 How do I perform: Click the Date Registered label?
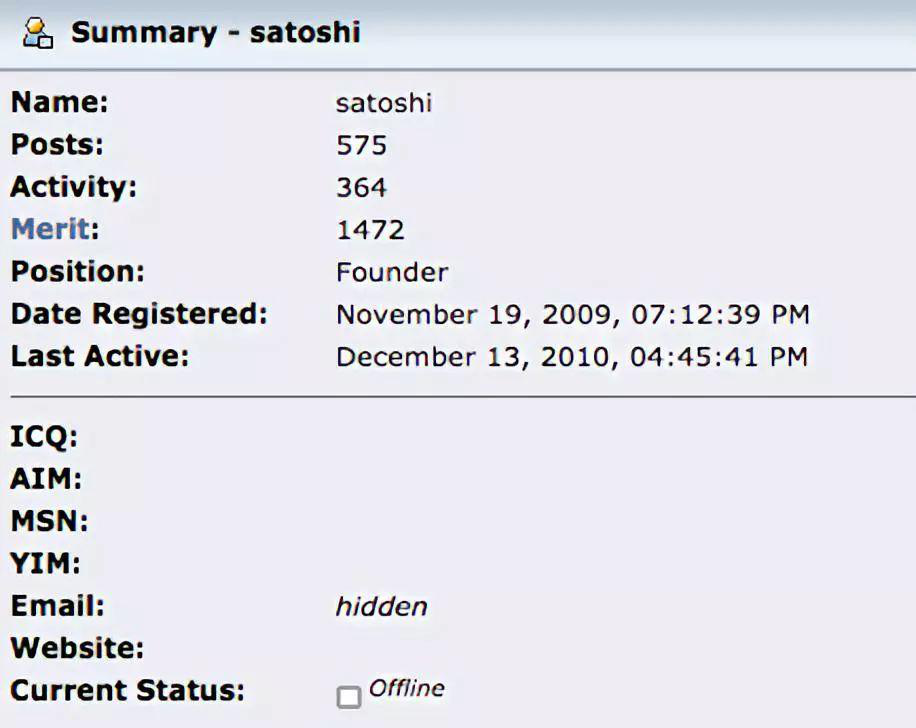(139, 314)
